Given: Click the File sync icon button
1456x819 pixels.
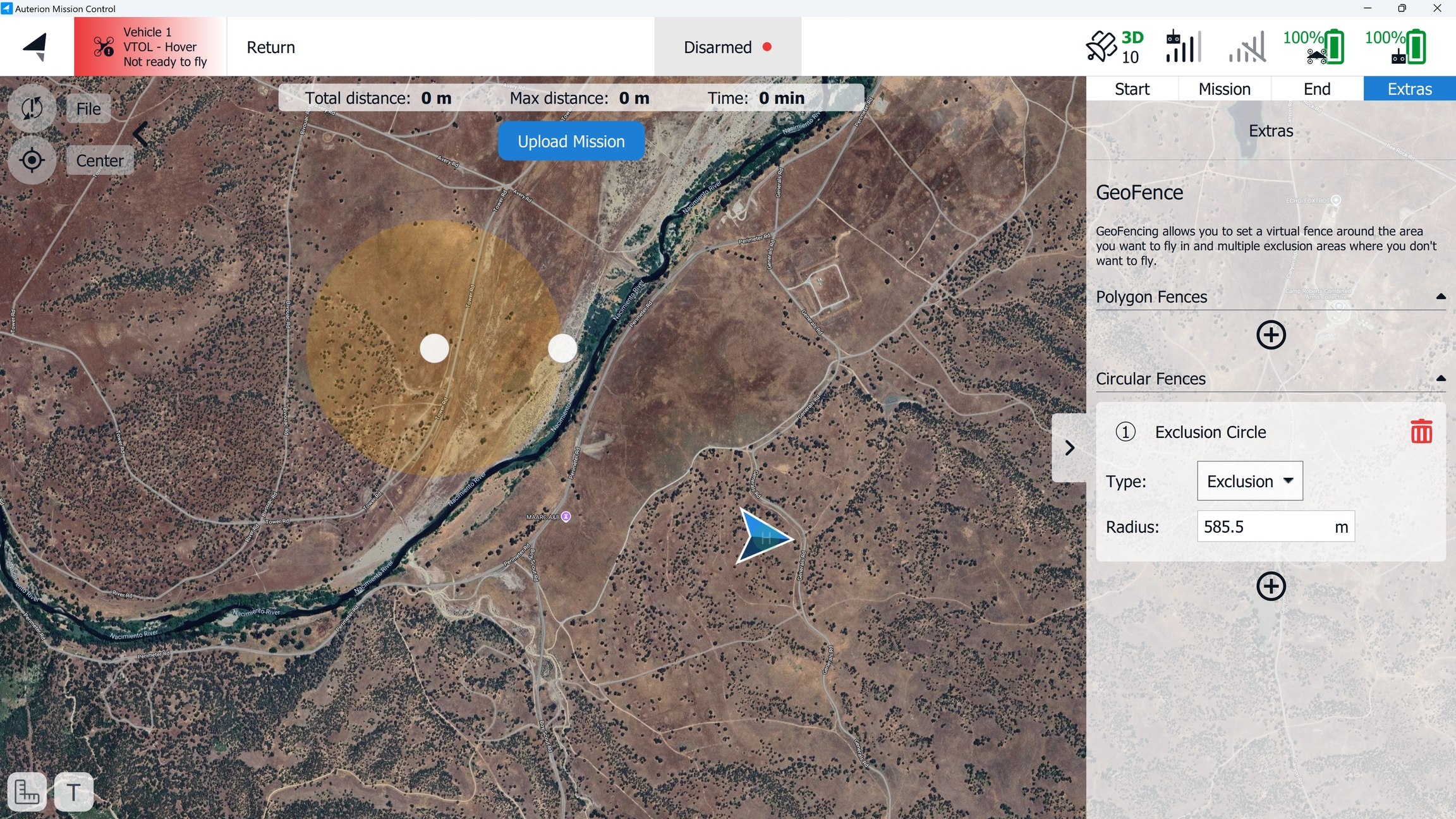Looking at the screenshot, I should 32,109.
